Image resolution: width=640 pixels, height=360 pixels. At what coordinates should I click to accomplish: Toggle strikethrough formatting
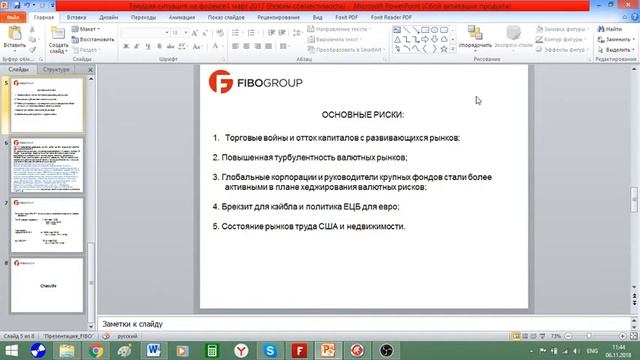pos(171,46)
